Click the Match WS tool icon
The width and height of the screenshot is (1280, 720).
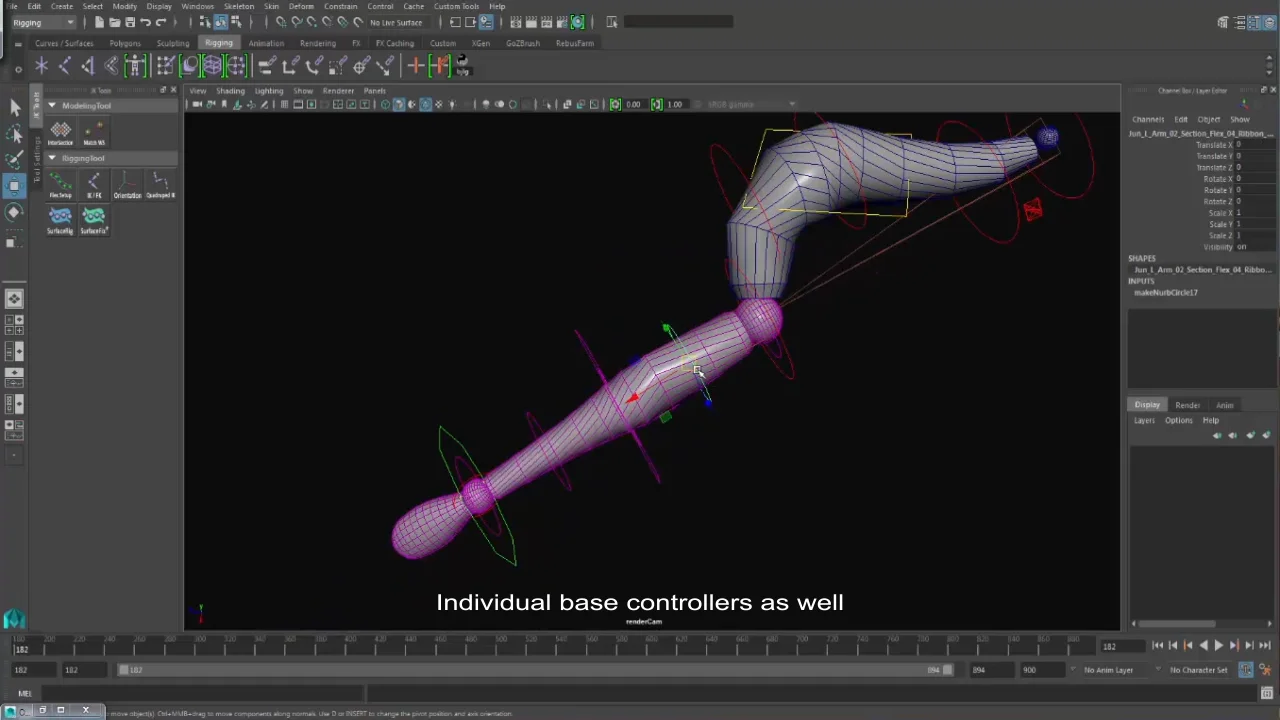94,131
